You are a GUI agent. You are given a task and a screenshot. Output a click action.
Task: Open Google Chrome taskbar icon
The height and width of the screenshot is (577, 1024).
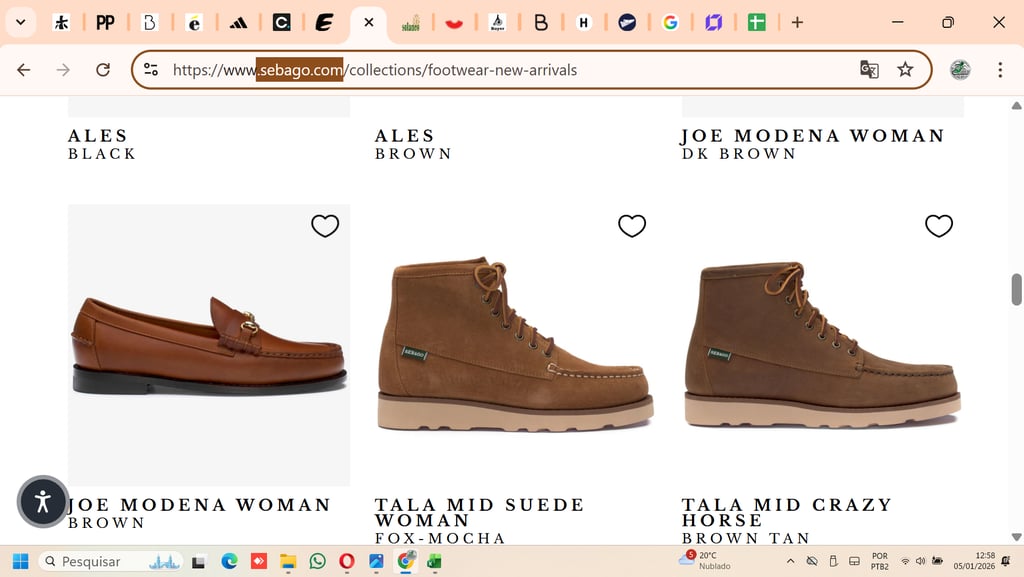(x=406, y=561)
